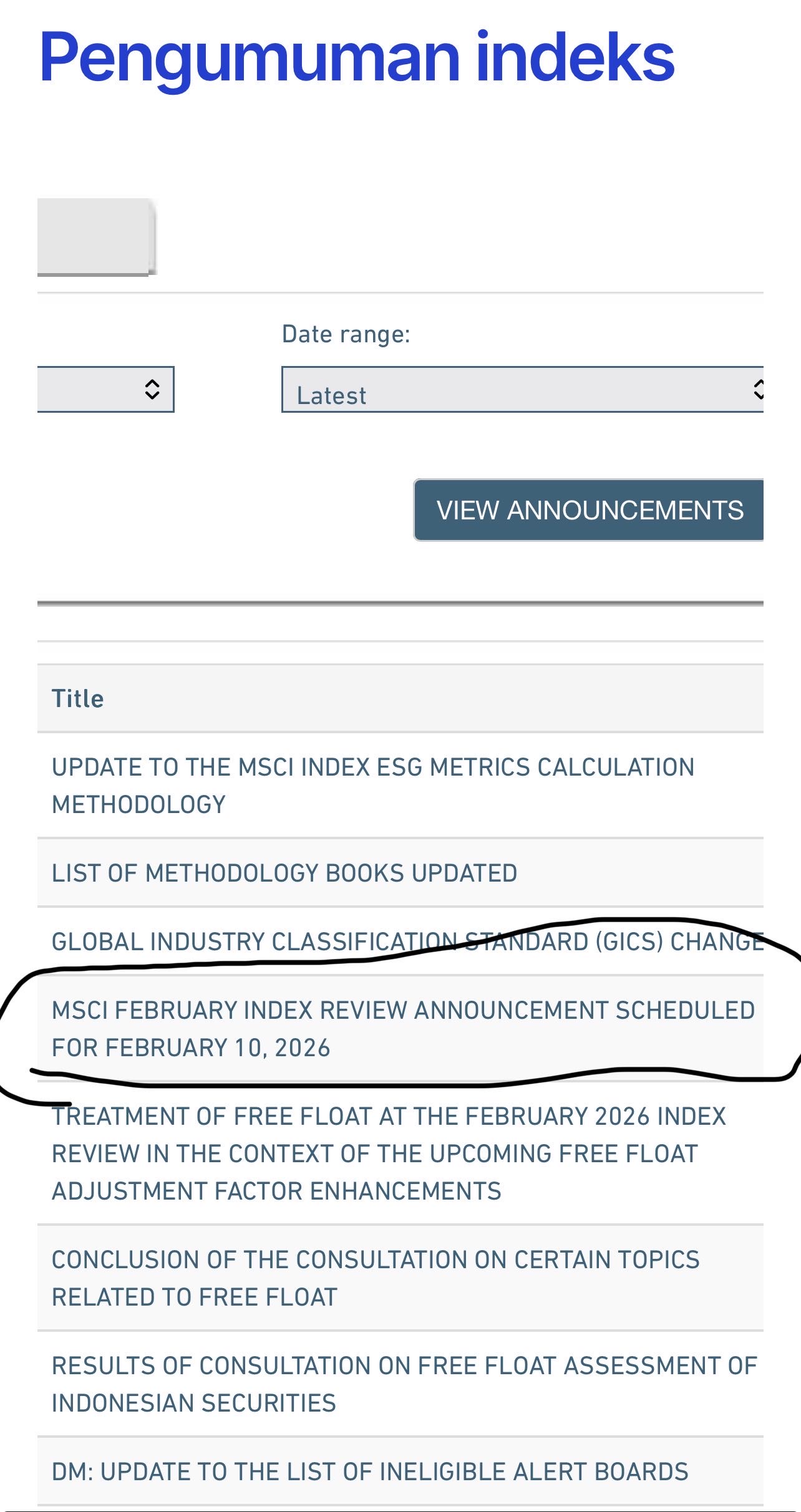801x1512 pixels.
Task: Click the Pengumuman indeks page heading
Action: click(x=357, y=57)
